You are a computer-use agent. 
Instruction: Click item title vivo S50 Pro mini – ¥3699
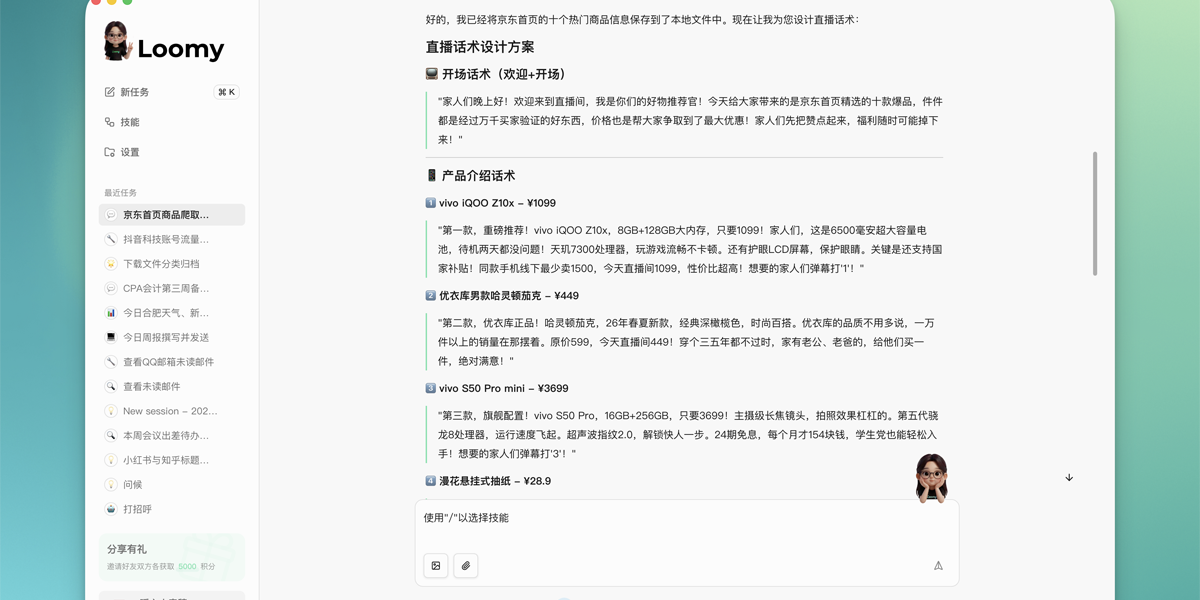coord(504,388)
